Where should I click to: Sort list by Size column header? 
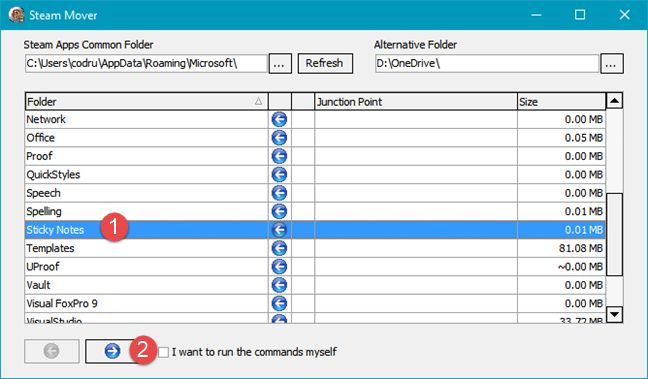(561, 101)
